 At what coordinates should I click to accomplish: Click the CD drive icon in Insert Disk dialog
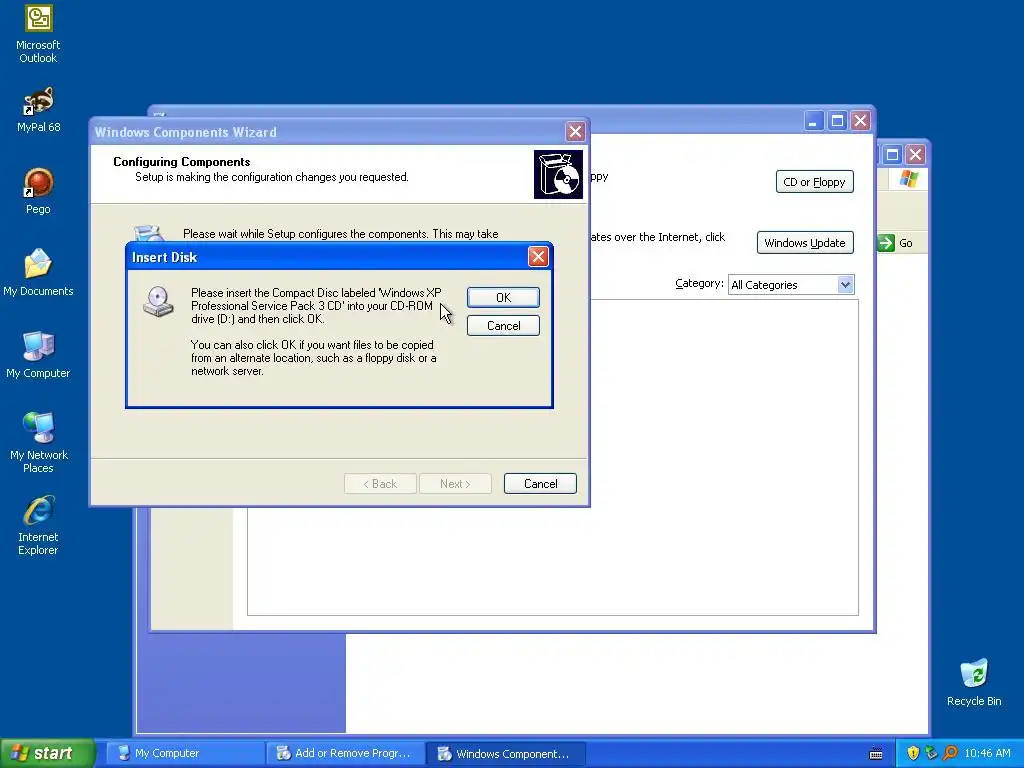158,301
